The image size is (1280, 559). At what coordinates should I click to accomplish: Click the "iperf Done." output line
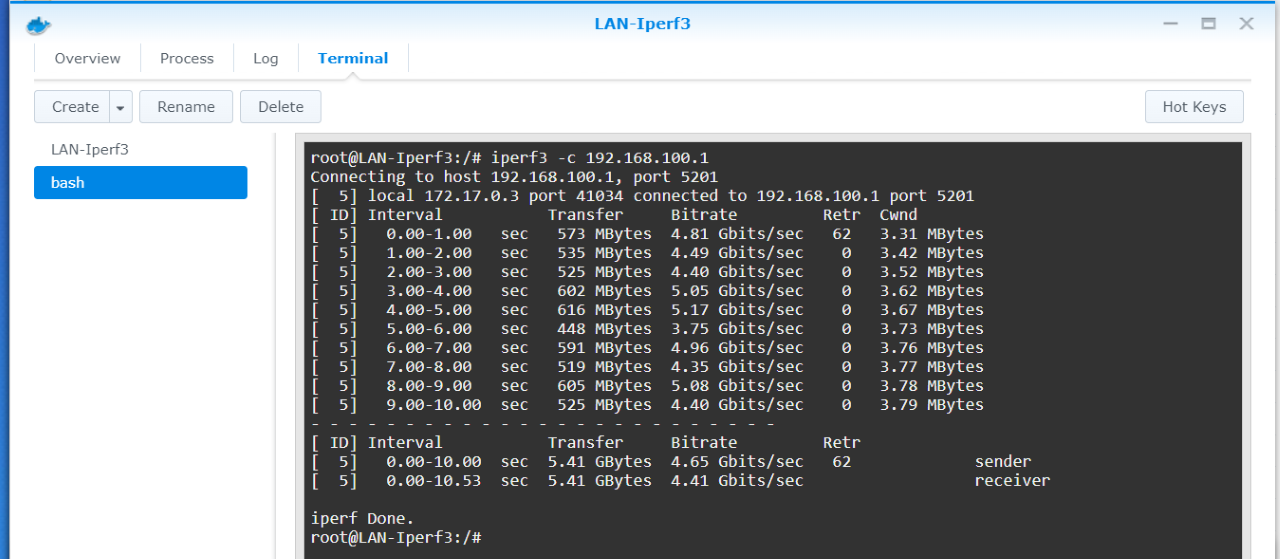(362, 518)
